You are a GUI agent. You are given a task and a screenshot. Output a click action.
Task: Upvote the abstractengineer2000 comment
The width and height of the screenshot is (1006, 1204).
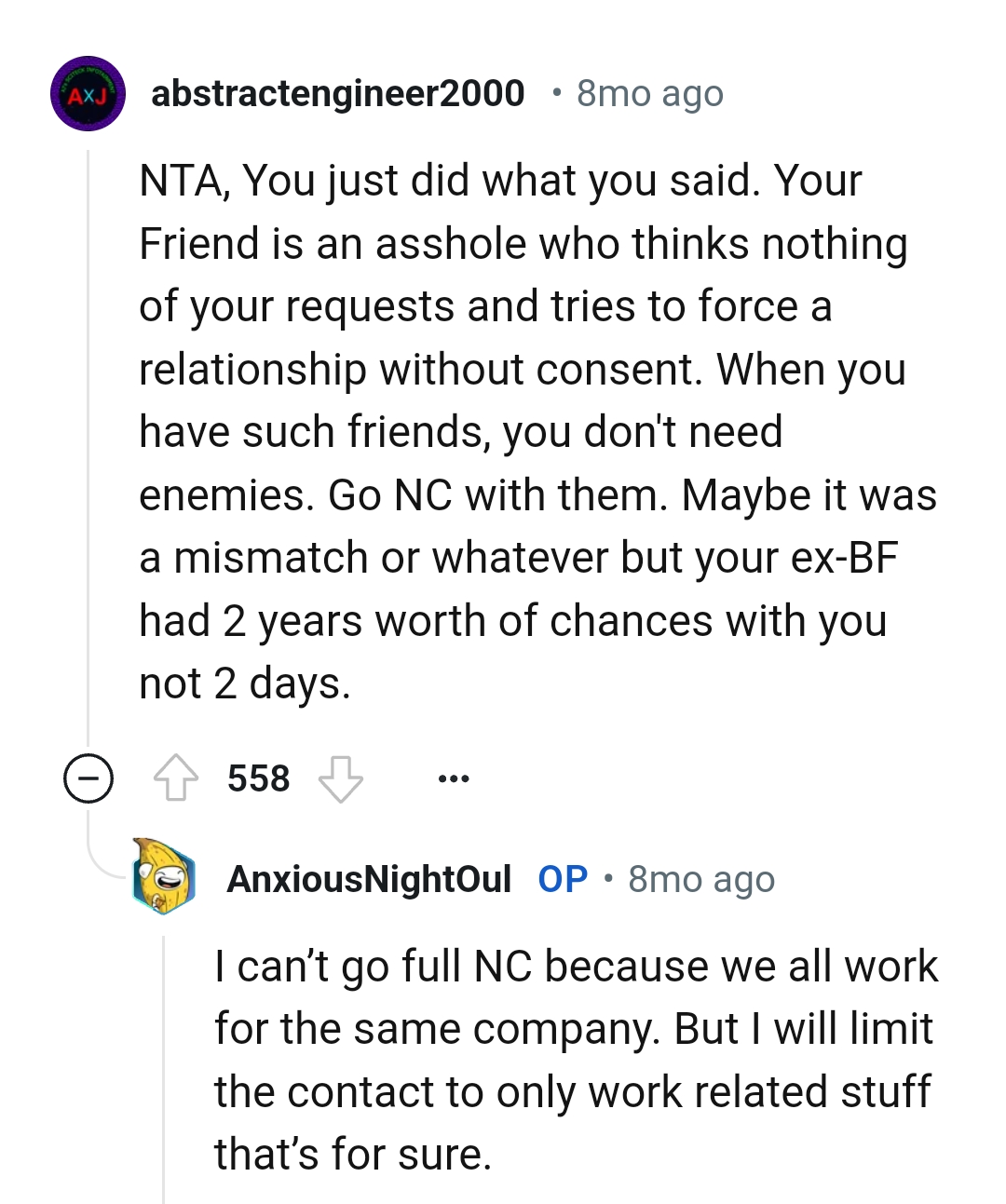click(x=176, y=778)
